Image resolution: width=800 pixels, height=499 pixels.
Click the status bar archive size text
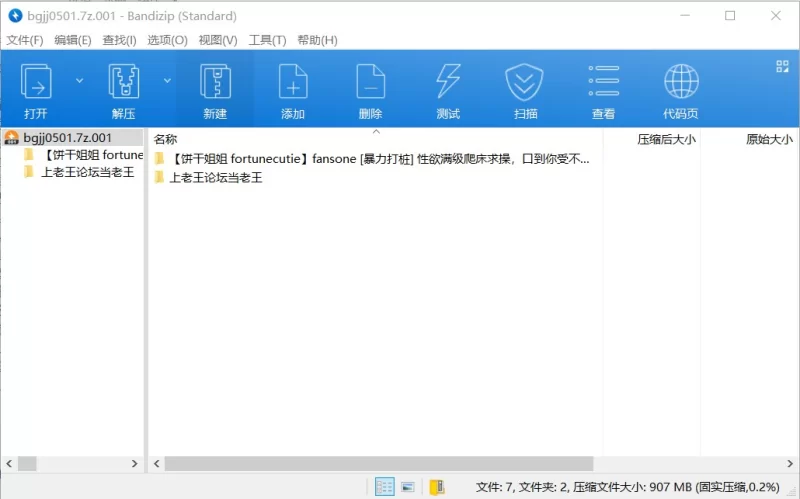628,487
